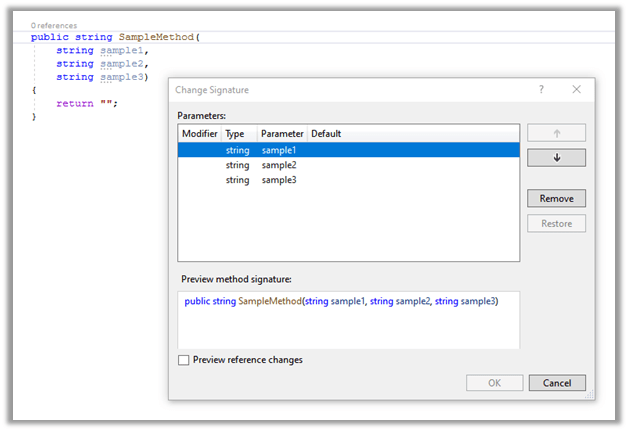Click the return statement in the editor
Image resolution: width=628 pixels, height=431 pixels.
click(74, 103)
